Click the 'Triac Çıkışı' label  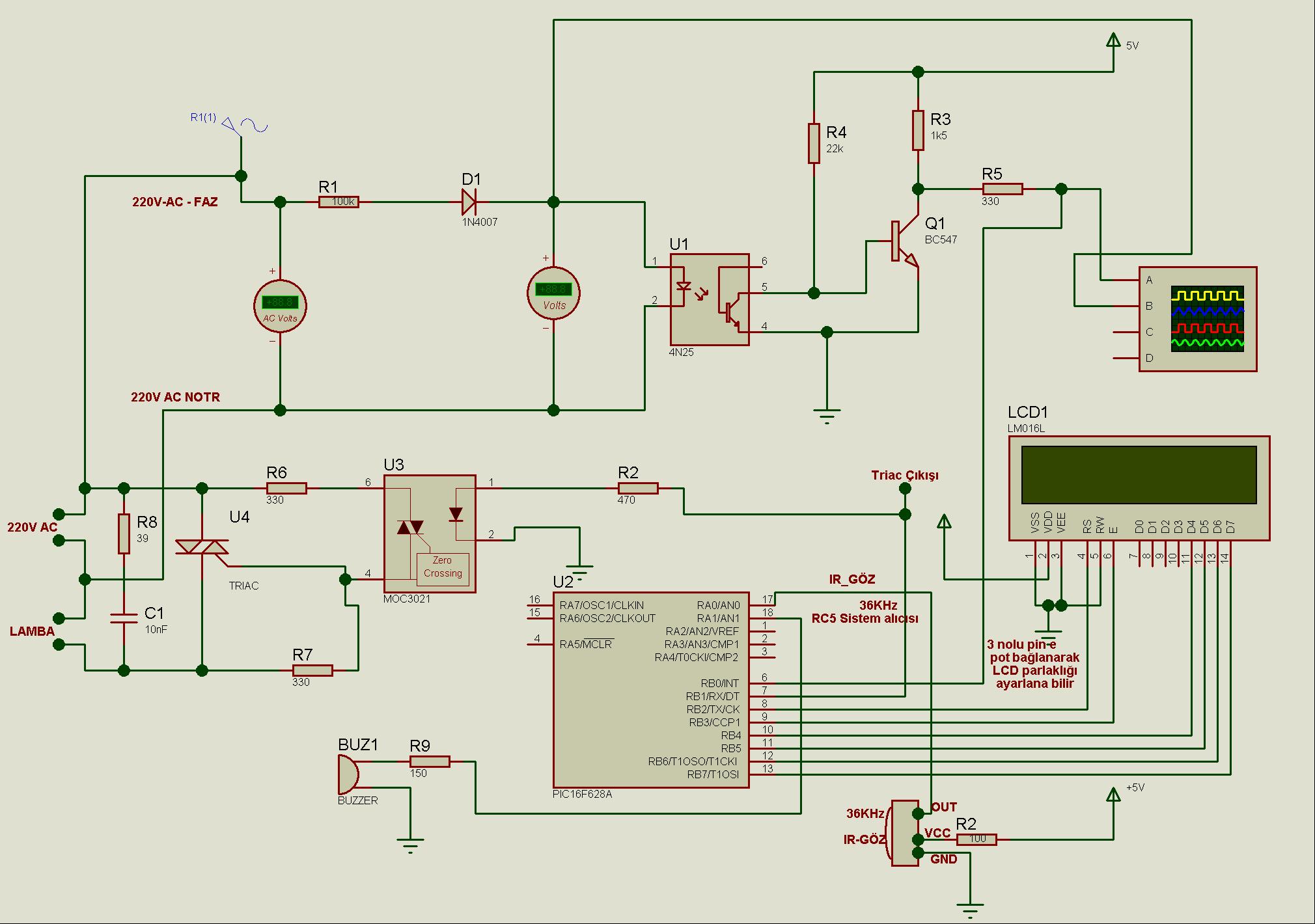[905, 476]
